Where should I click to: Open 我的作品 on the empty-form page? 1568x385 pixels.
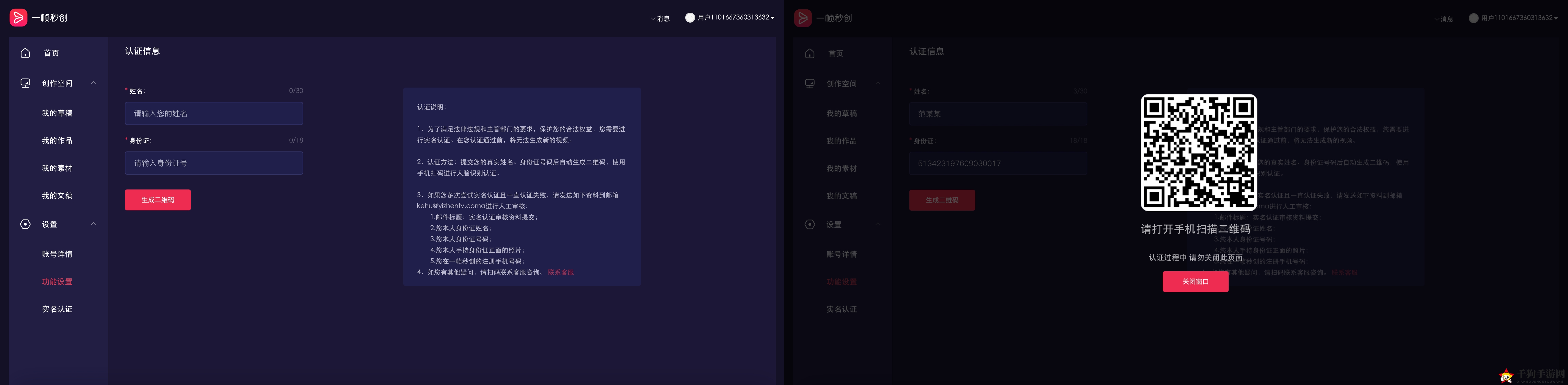pos(57,141)
